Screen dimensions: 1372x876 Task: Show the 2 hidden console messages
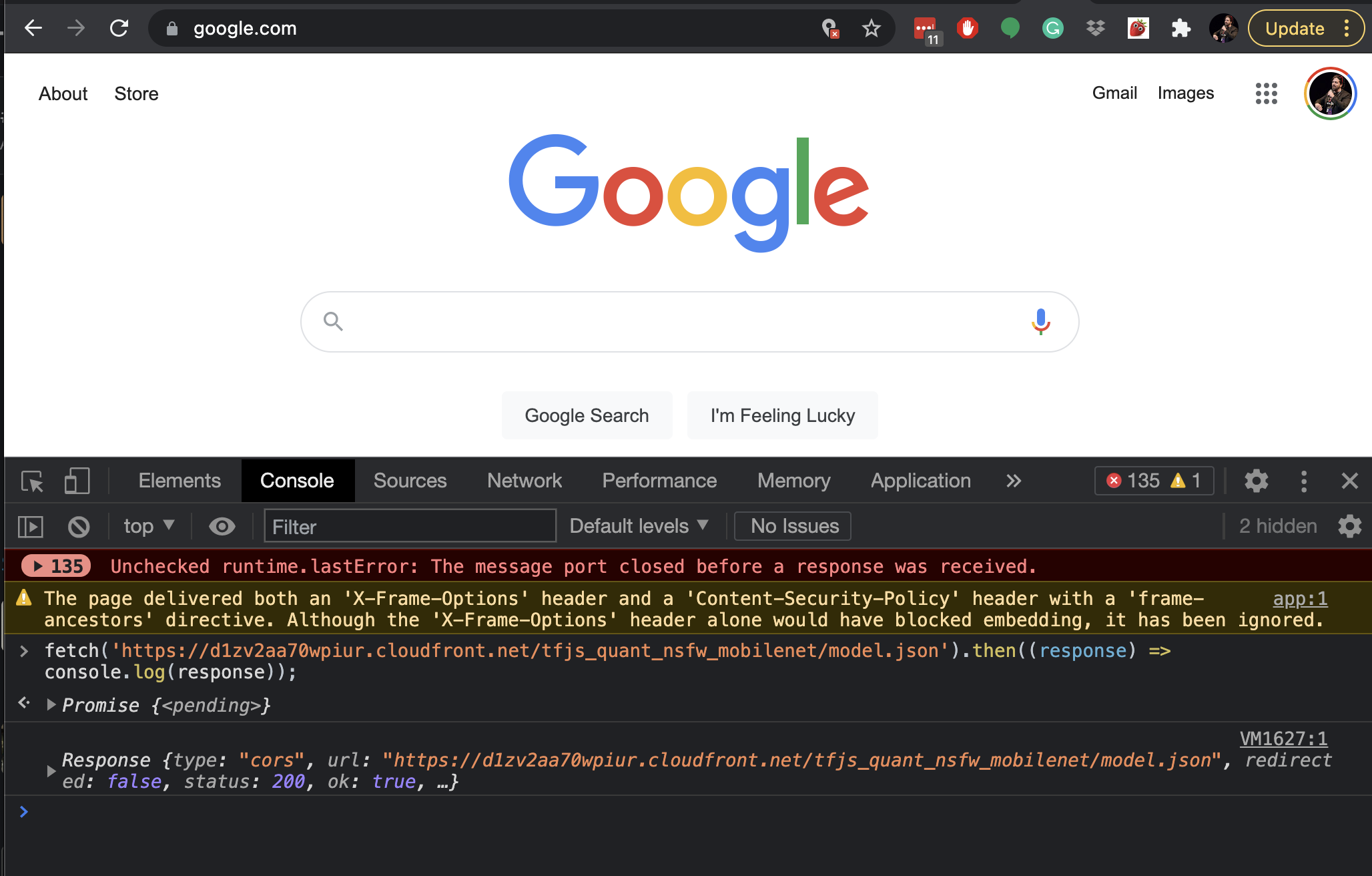click(x=1277, y=526)
